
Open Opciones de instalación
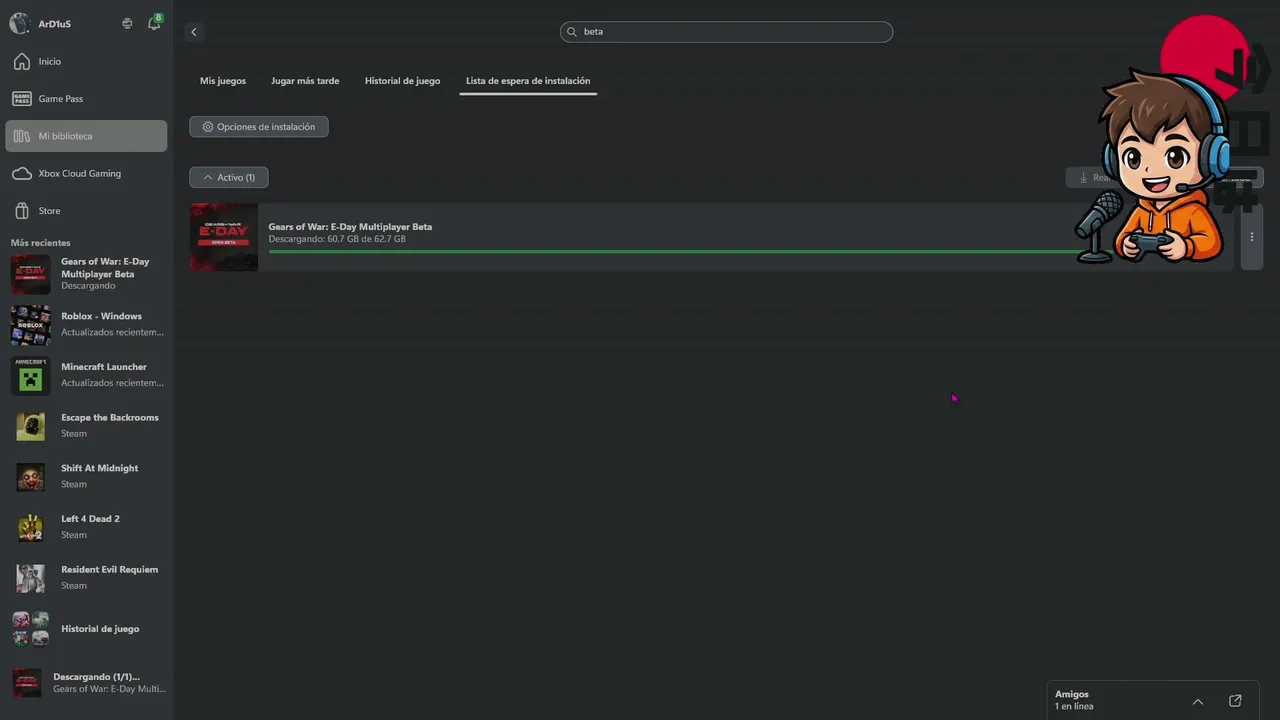point(259,127)
